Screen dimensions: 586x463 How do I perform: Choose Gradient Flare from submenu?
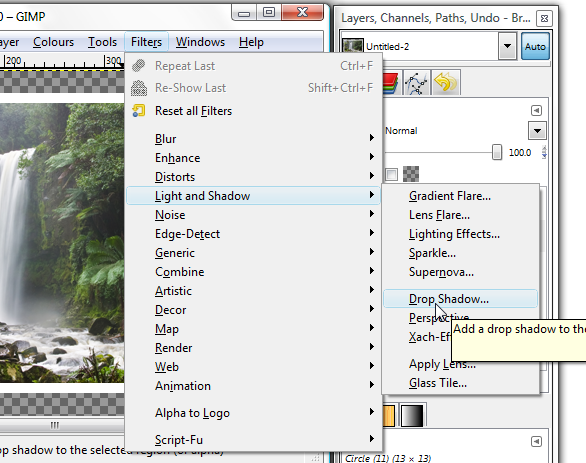click(460, 196)
